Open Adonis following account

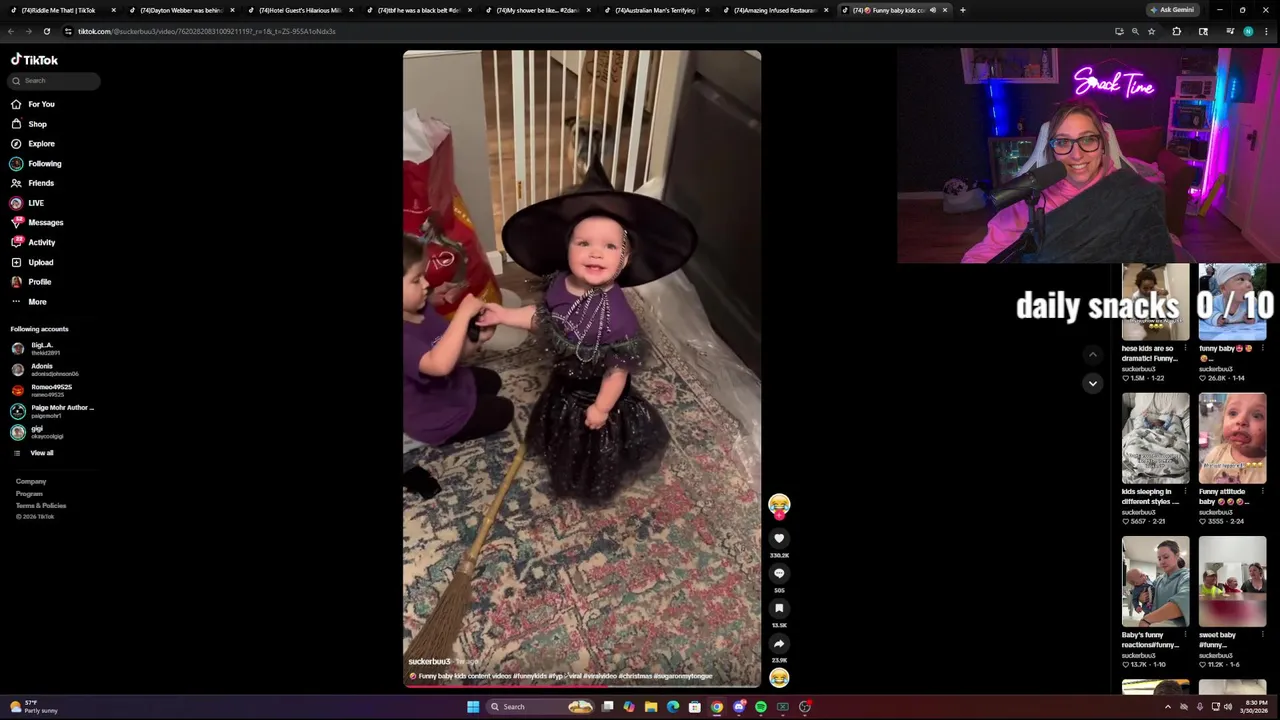click(x=45, y=370)
